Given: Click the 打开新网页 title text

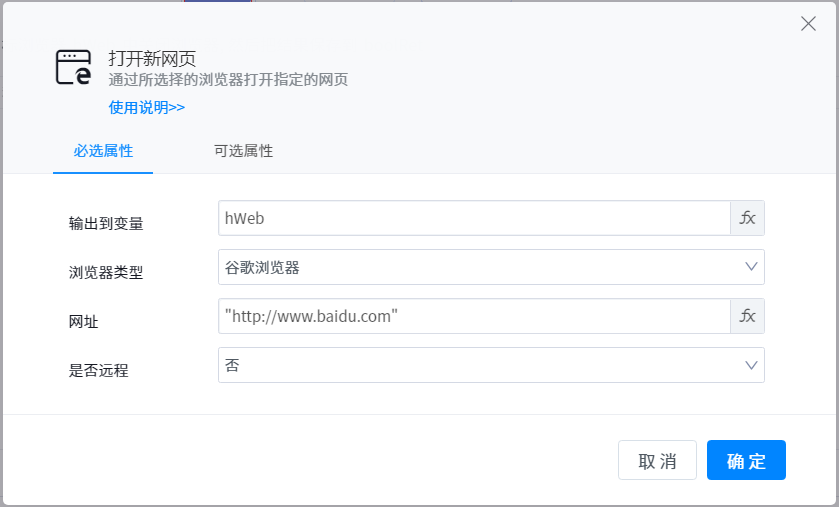Looking at the screenshot, I should (159, 59).
